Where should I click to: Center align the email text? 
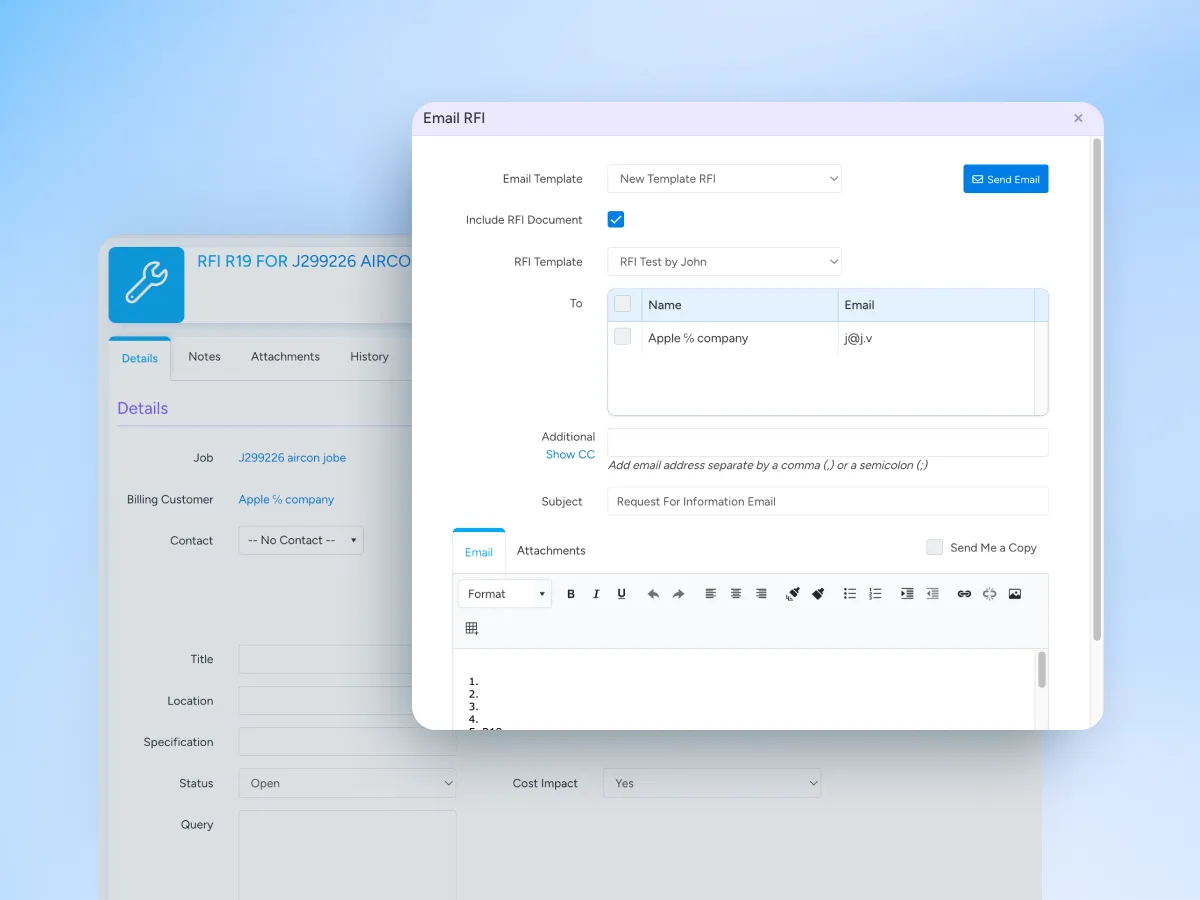coord(736,594)
